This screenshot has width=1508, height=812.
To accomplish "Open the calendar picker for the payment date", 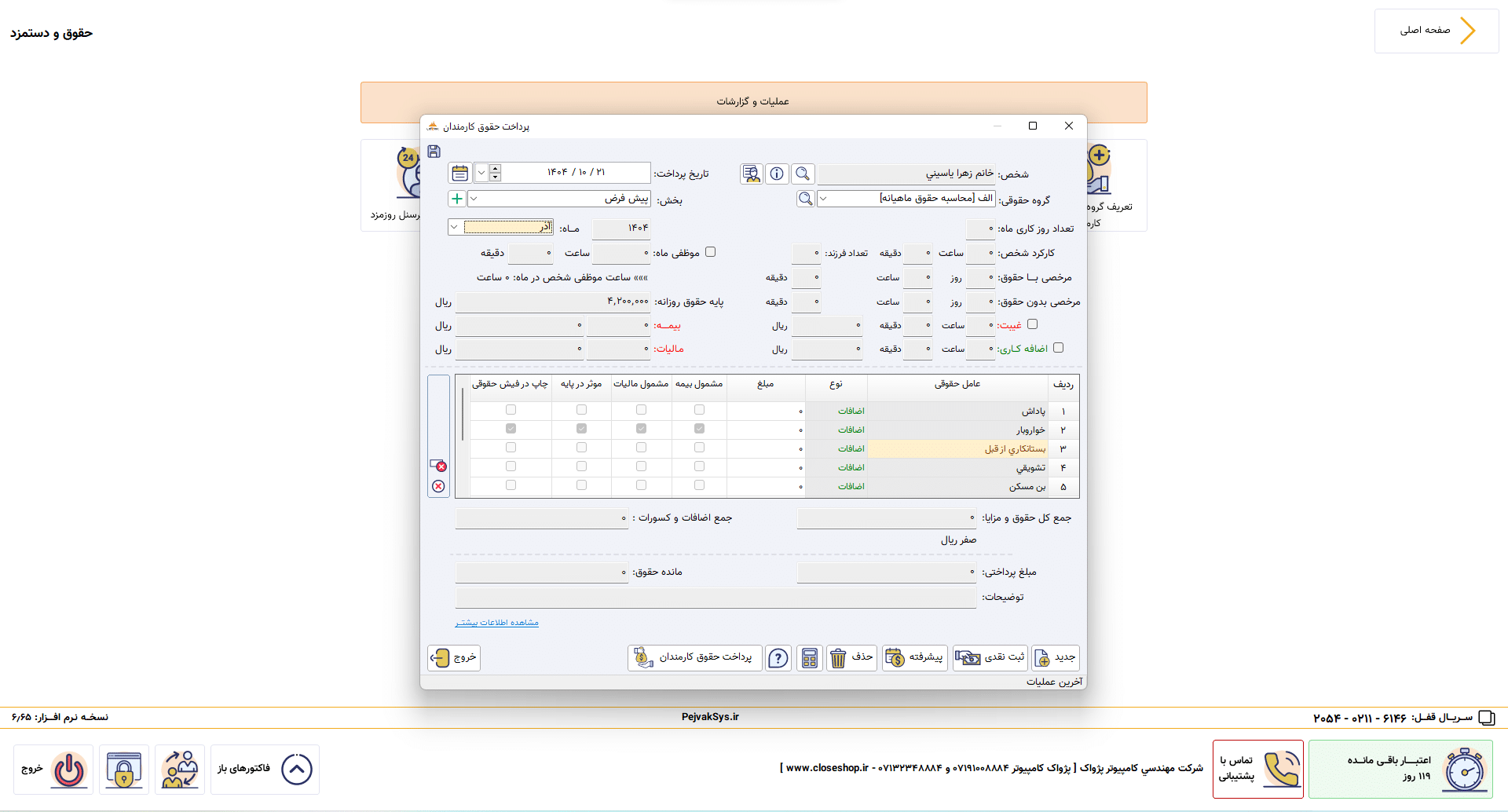I will pyautogui.click(x=460, y=173).
